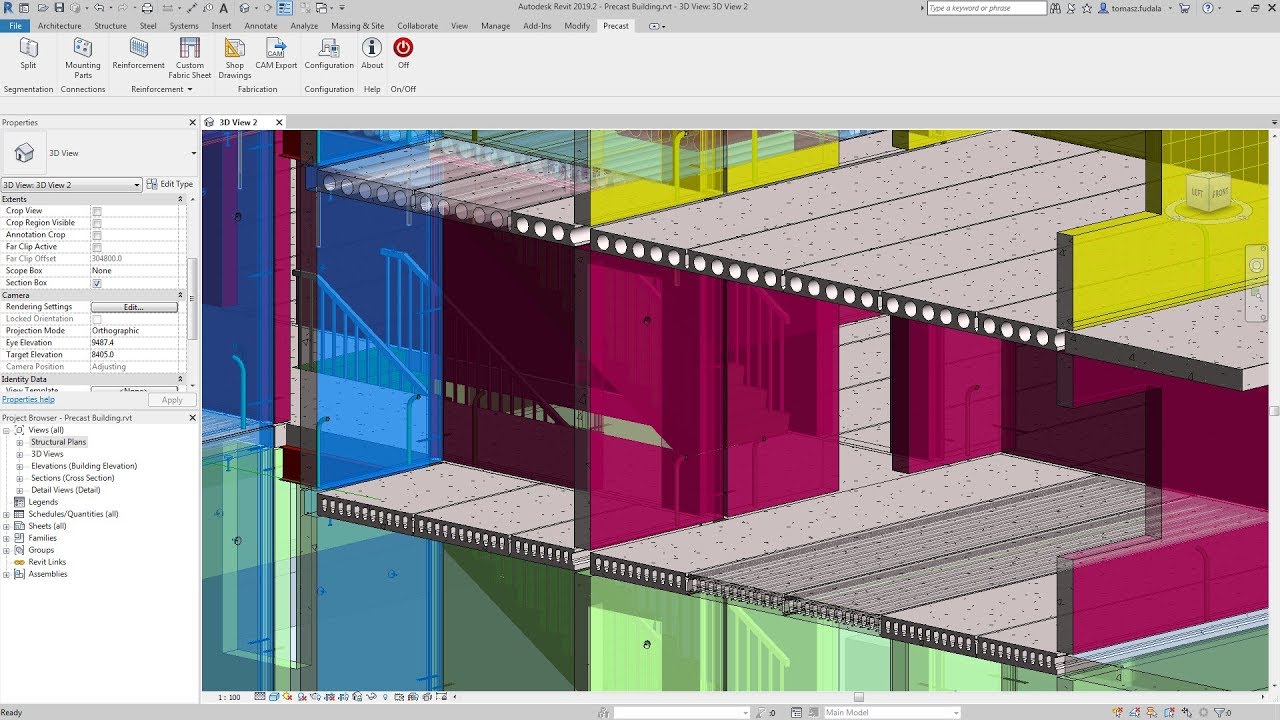Expand Structural Plans in Project Browser
Screen dimensions: 1280x720
tap(20, 441)
